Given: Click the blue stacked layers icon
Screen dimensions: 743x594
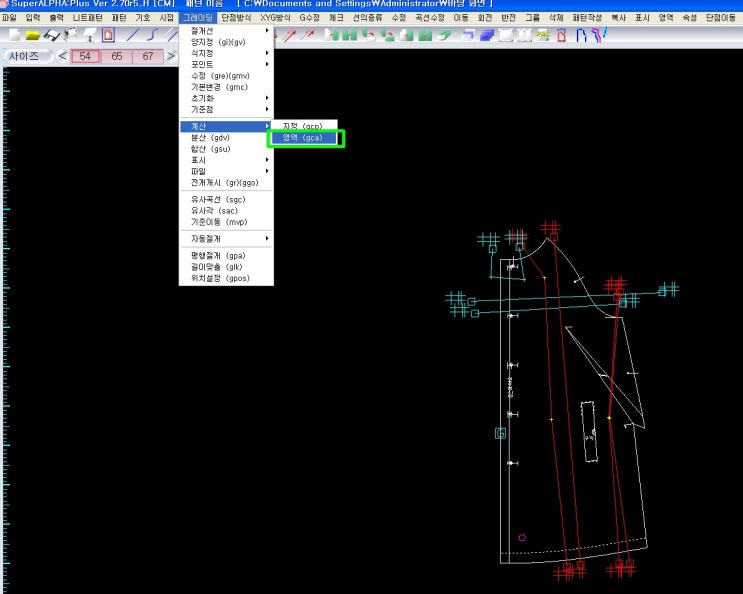Looking at the screenshot, I should [487, 35].
